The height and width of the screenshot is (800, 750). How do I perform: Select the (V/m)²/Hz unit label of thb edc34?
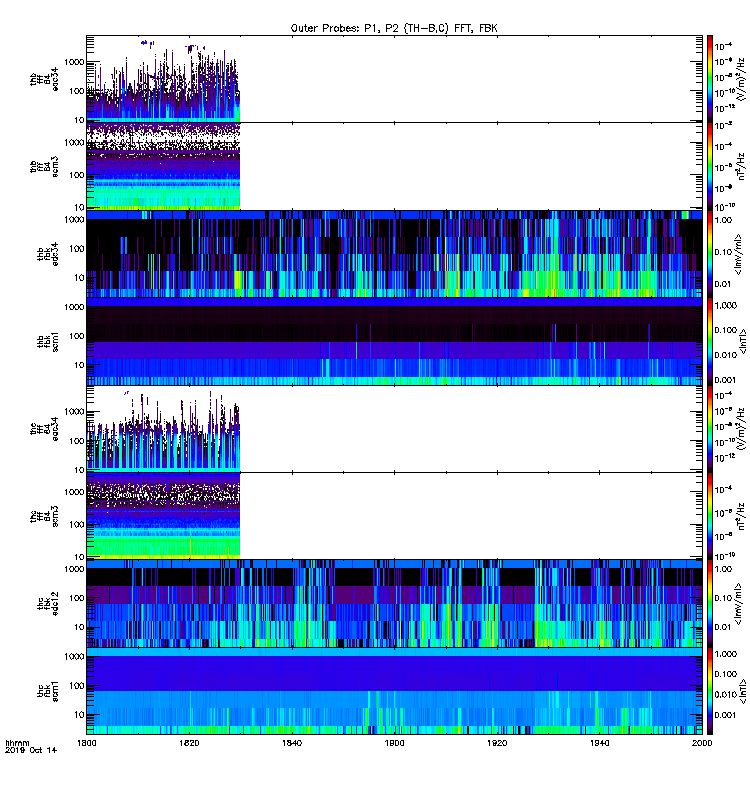tap(741, 79)
